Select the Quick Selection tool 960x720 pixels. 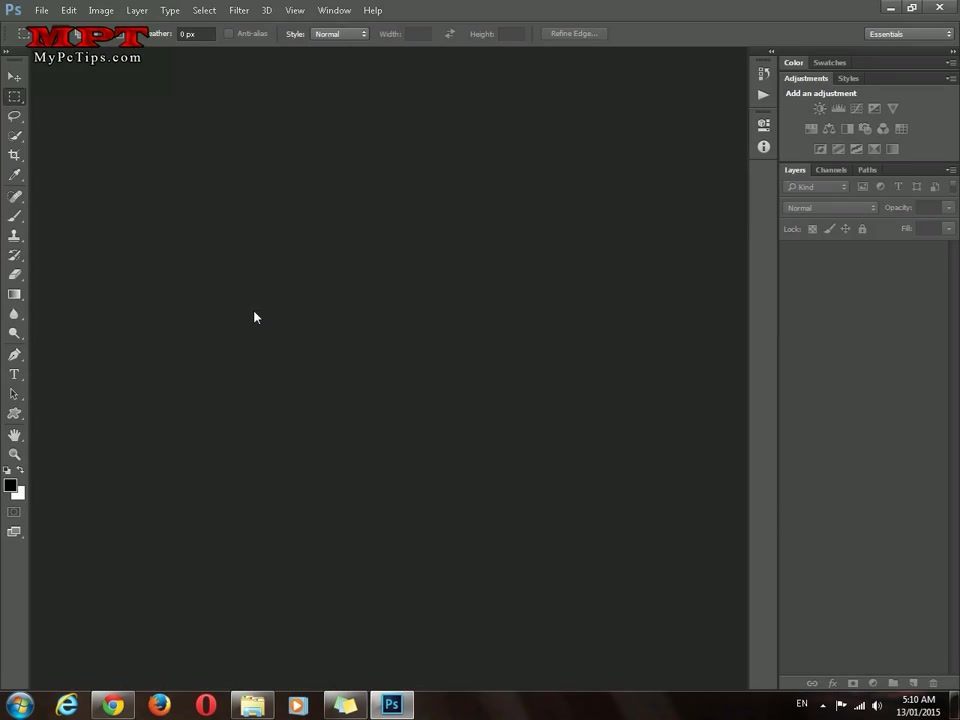tap(14, 136)
